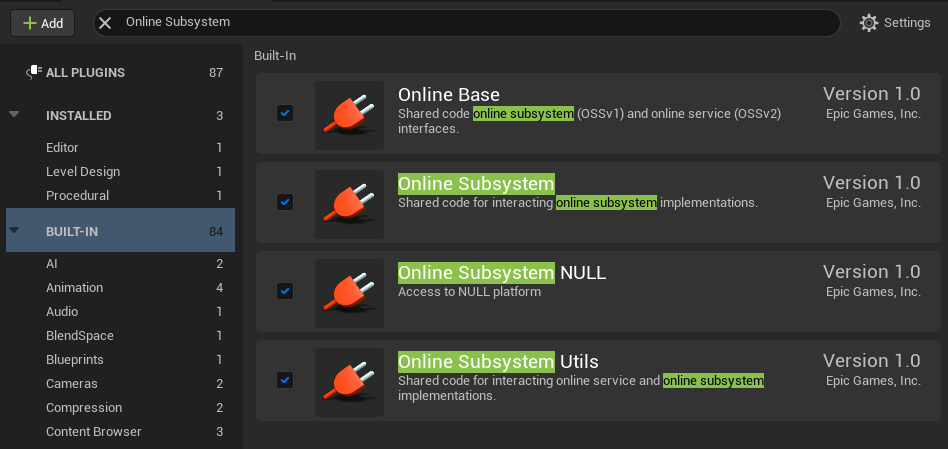948x449 pixels.
Task: Click Epic Games, Inc. on Online Subsystem NULL
Action: [x=874, y=292]
